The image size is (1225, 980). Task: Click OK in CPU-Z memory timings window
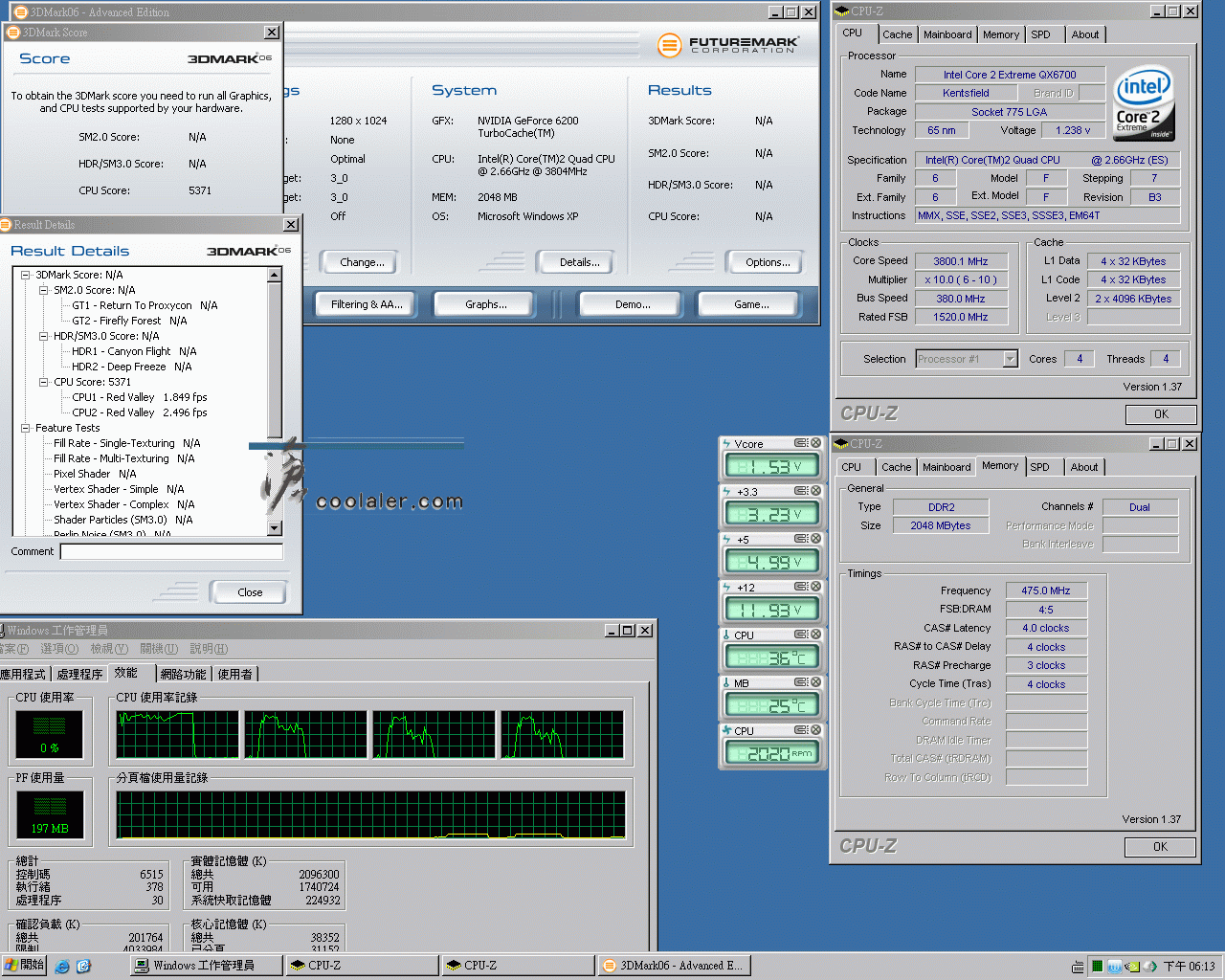[x=1160, y=847]
